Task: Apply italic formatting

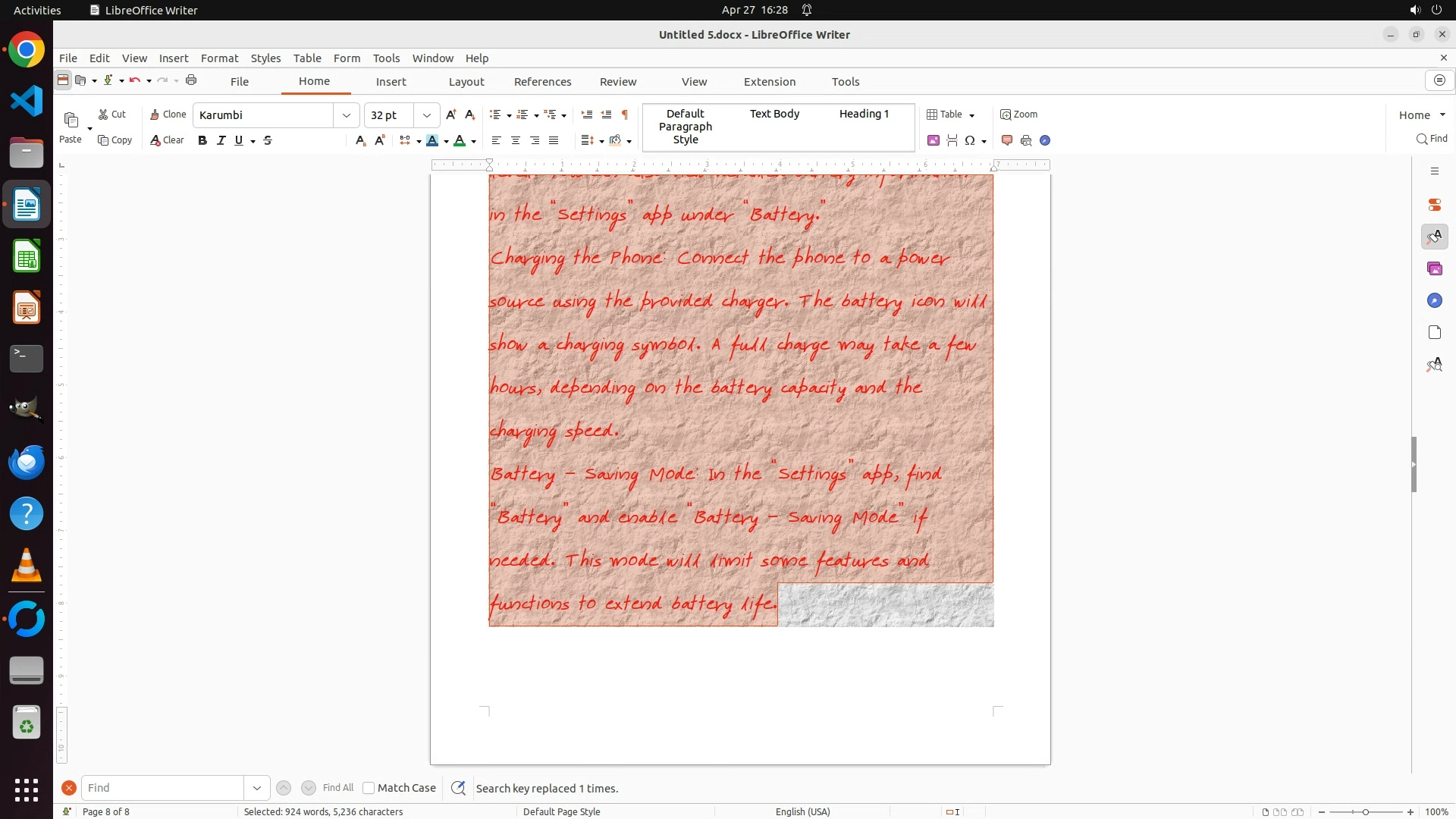Action: 221,140
